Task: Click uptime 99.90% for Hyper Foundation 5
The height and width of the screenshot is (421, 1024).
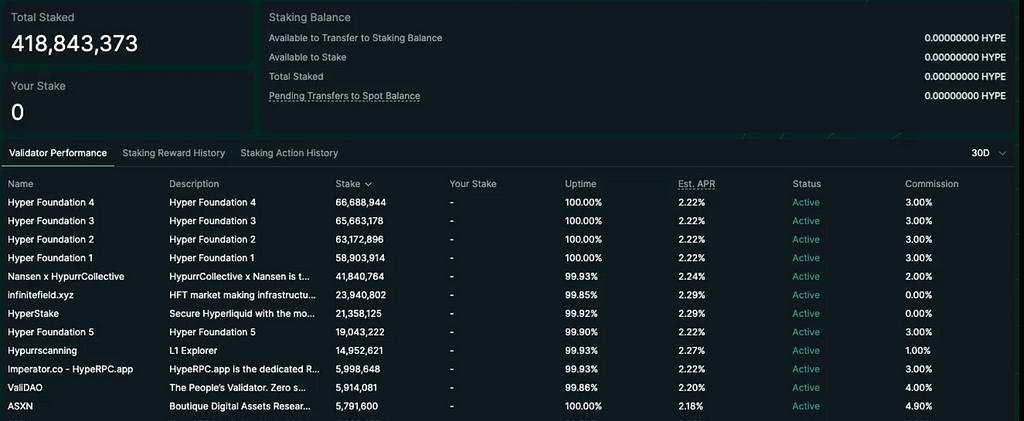Action: click(581, 332)
